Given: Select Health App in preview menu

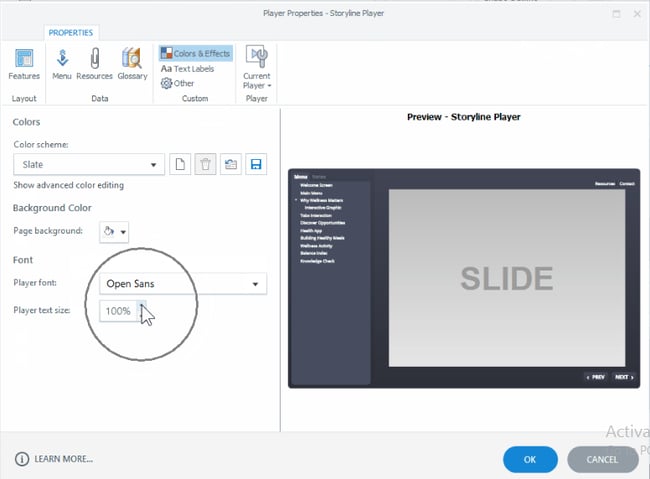Looking at the screenshot, I should [x=311, y=231].
